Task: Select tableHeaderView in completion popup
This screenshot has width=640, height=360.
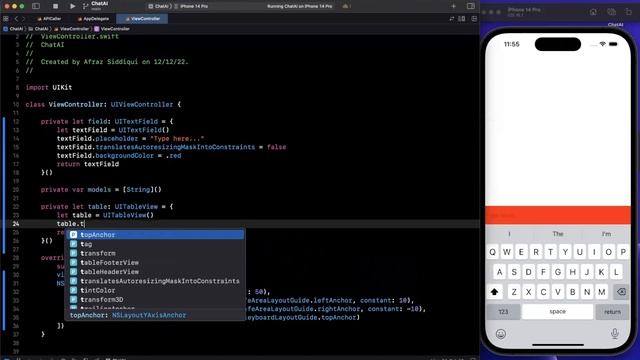Action: (156, 272)
